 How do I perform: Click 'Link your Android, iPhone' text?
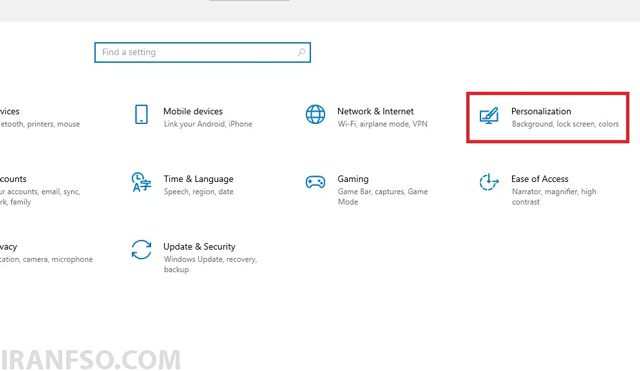tap(208, 124)
